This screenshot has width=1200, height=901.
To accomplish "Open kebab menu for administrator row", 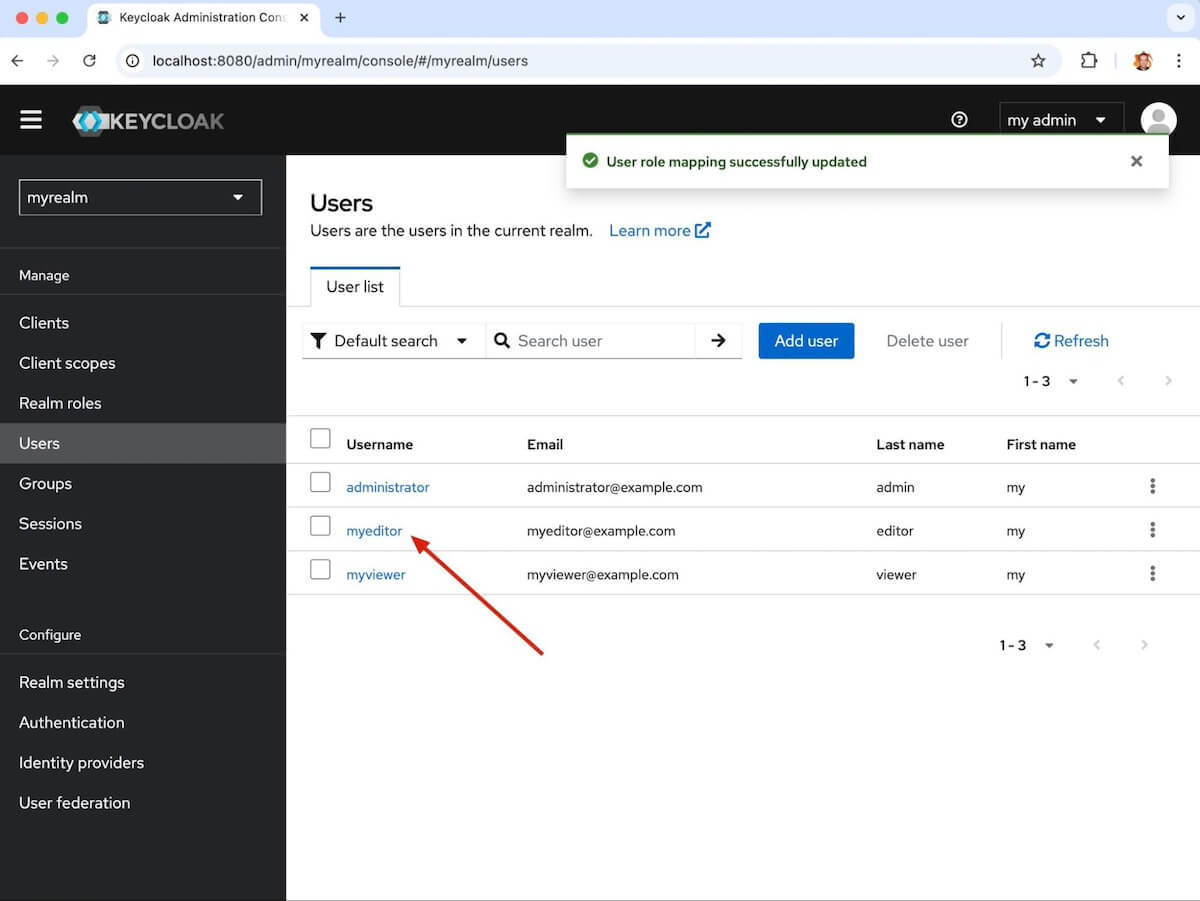I will click(1152, 487).
